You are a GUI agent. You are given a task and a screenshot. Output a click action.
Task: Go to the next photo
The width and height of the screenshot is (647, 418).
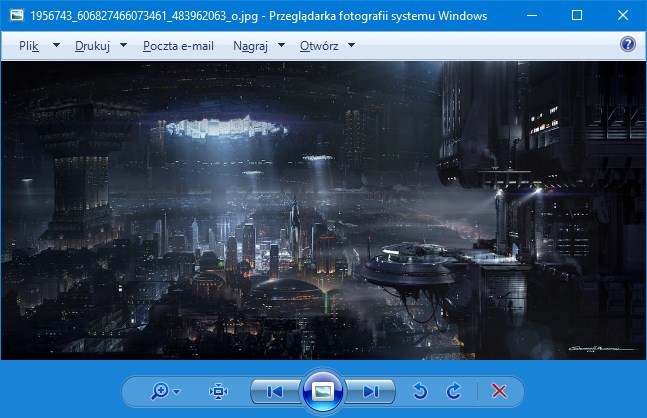tap(371, 391)
